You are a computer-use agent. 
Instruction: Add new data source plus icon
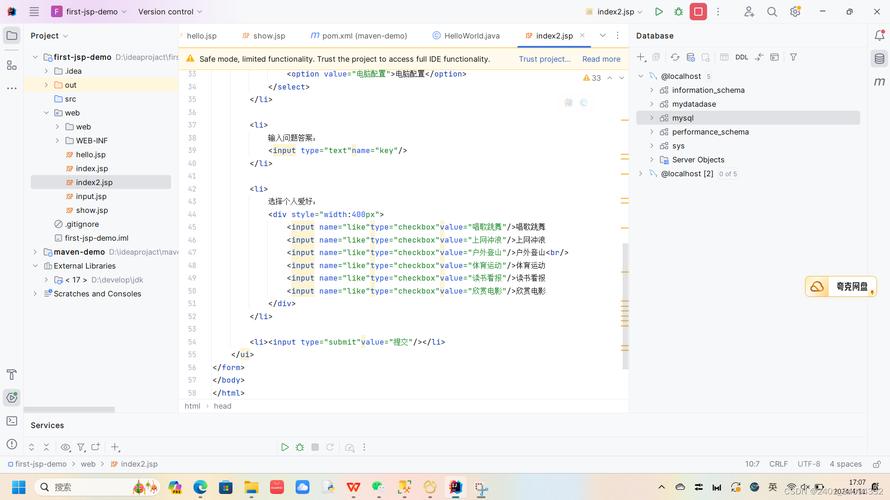641,57
